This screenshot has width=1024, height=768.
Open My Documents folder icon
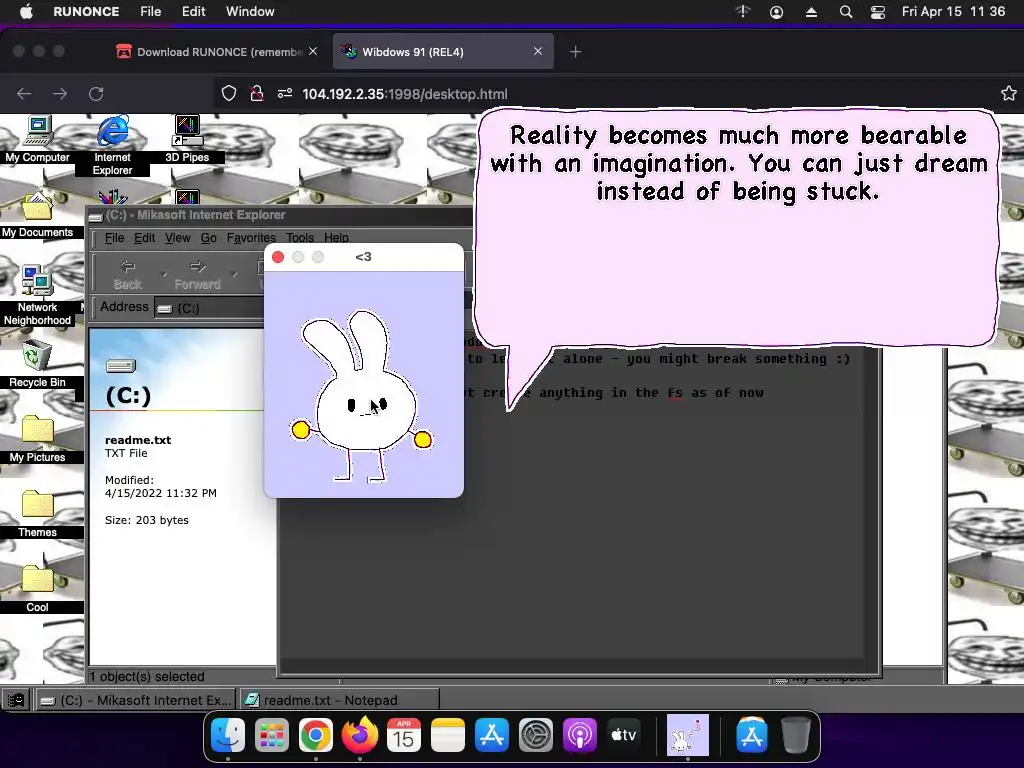(37, 216)
